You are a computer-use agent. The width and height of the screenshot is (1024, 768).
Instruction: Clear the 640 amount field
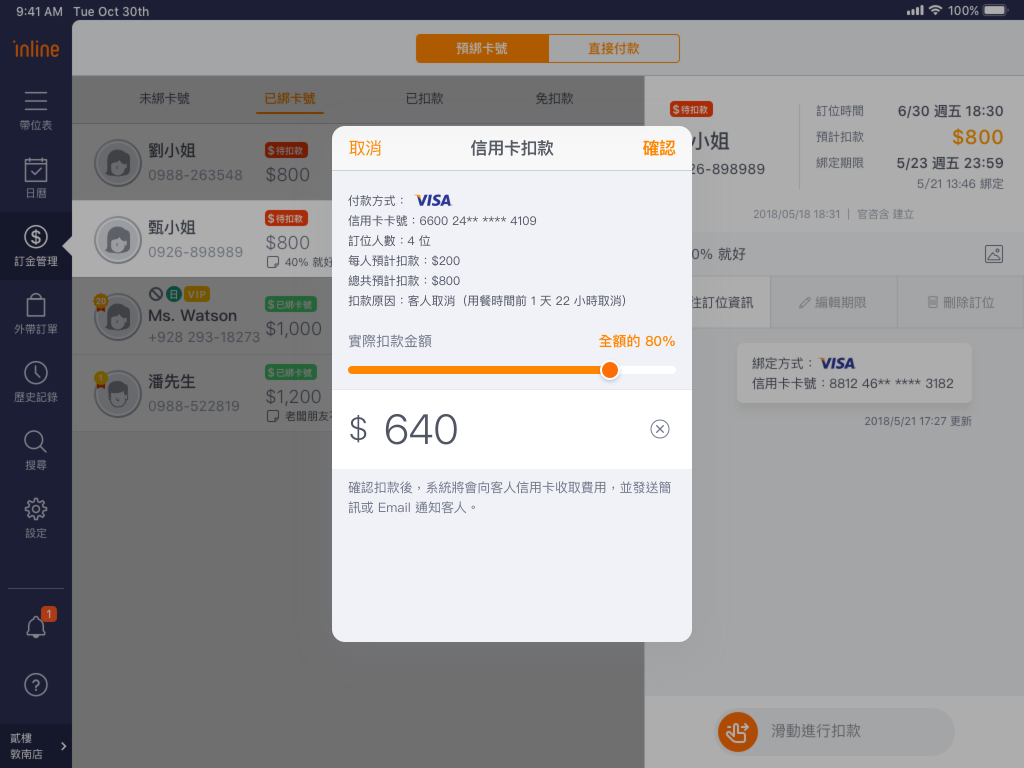click(660, 429)
